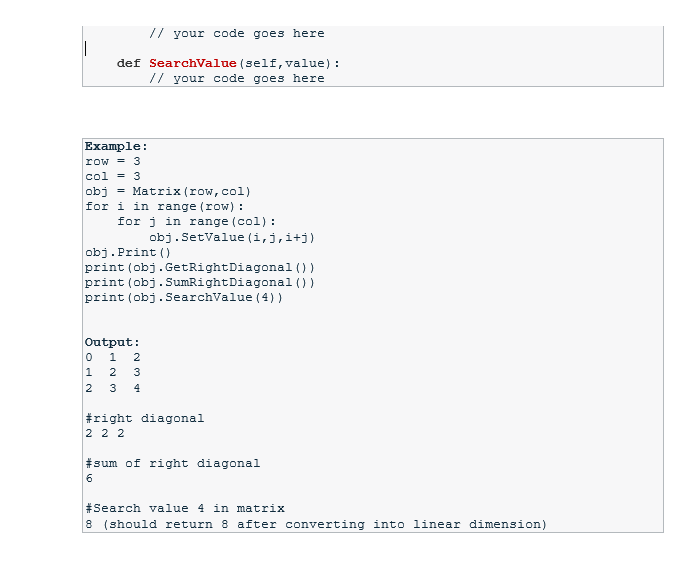Image resolution: width=697 pixels, height=563 pixels.
Task: Click the '#Search value 4 in matrix' comment
Action: coord(184,508)
